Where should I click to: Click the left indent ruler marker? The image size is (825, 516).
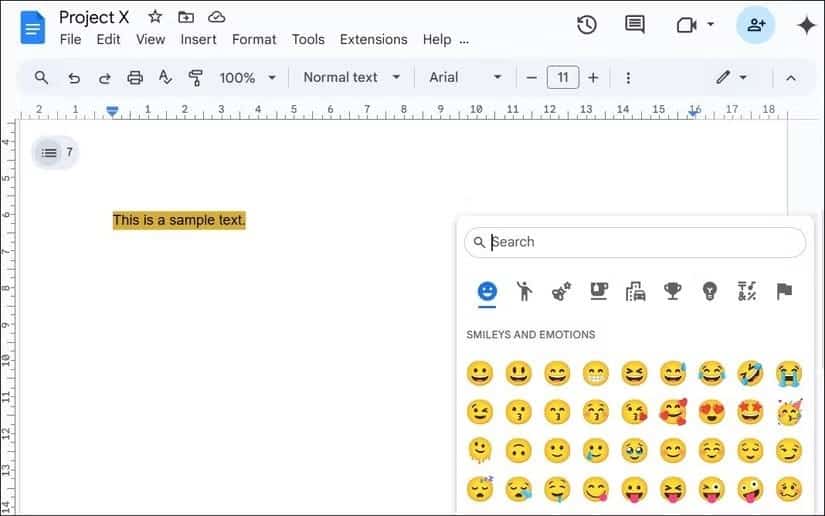point(112,111)
